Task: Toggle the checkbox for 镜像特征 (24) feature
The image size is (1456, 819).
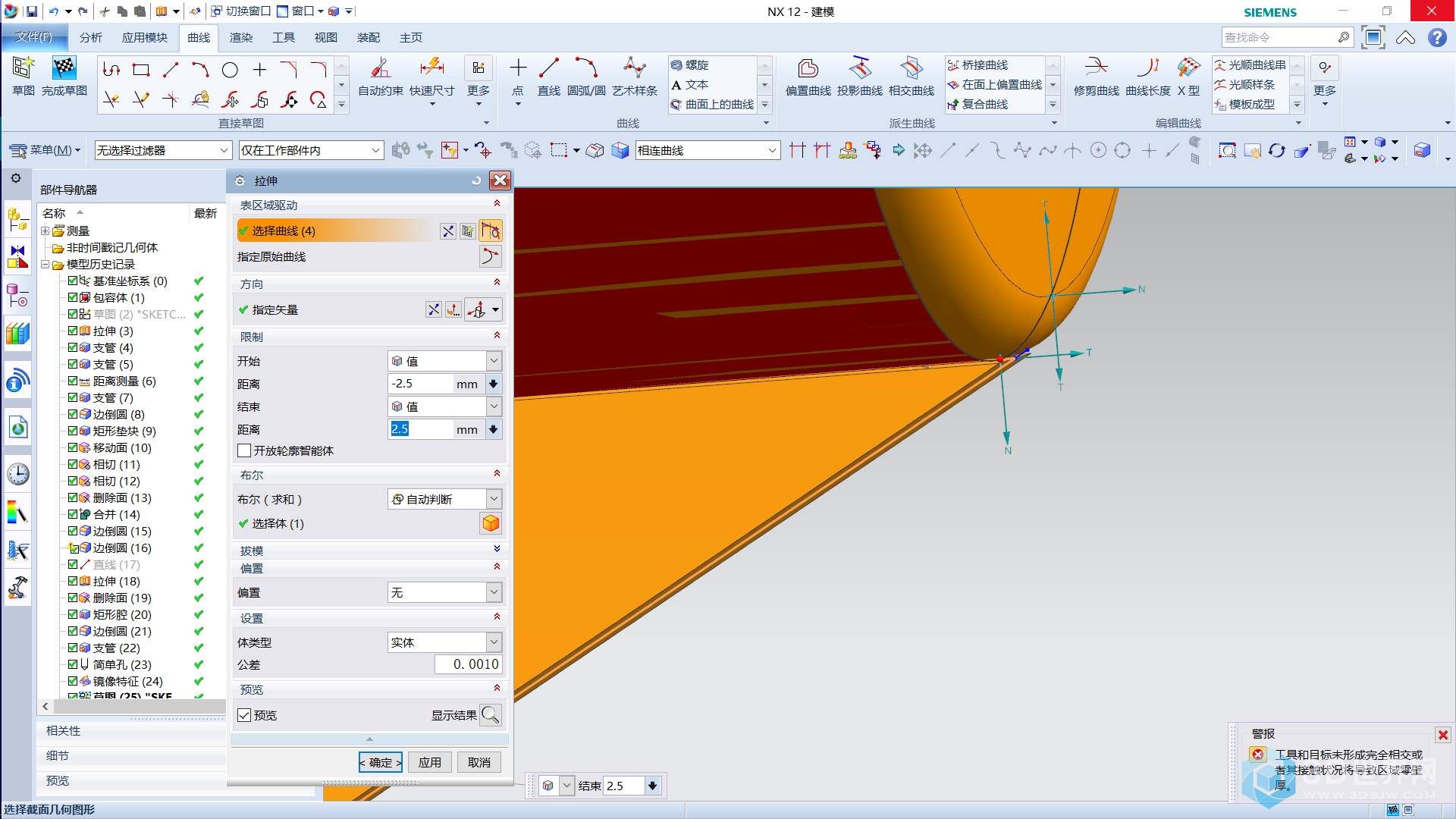Action: click(73, 681)
